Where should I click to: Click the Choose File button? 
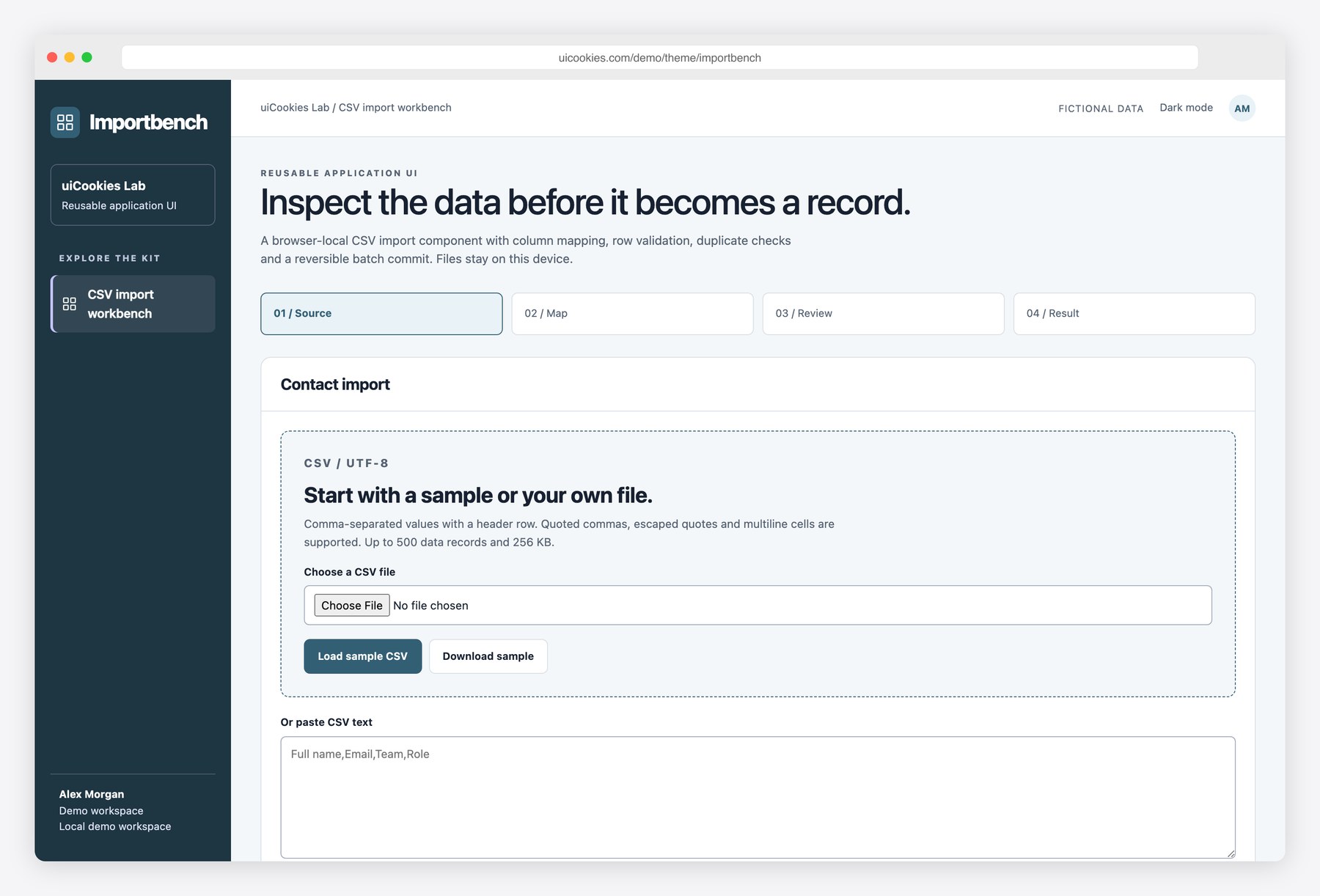[352, 606]
